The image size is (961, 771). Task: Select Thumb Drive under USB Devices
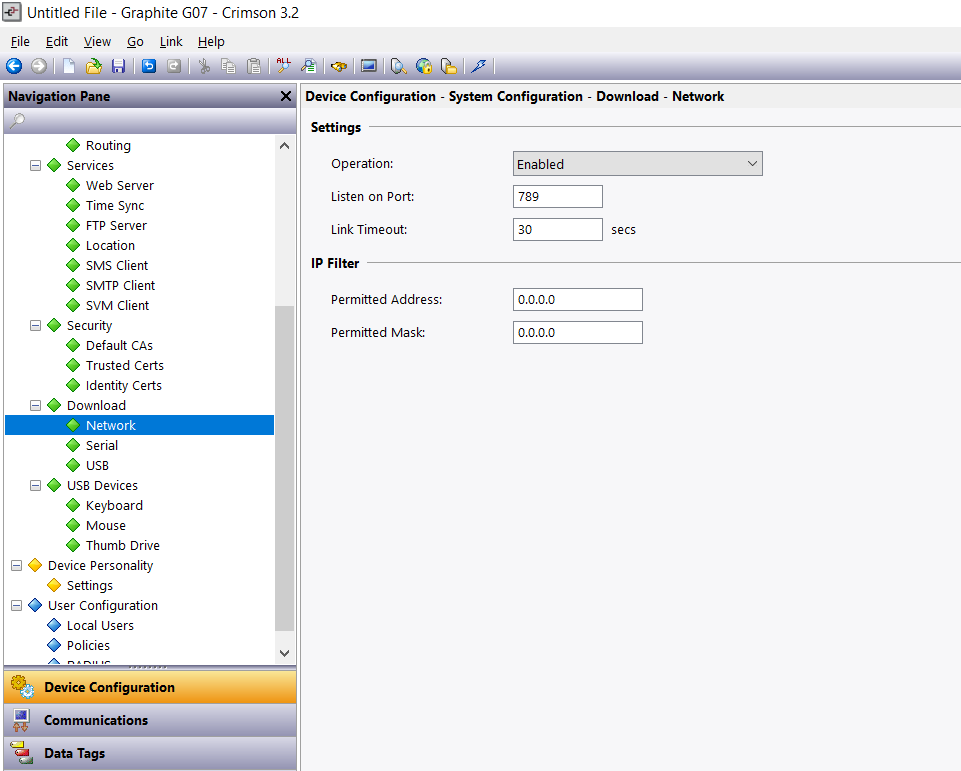[x=123, y=545]
